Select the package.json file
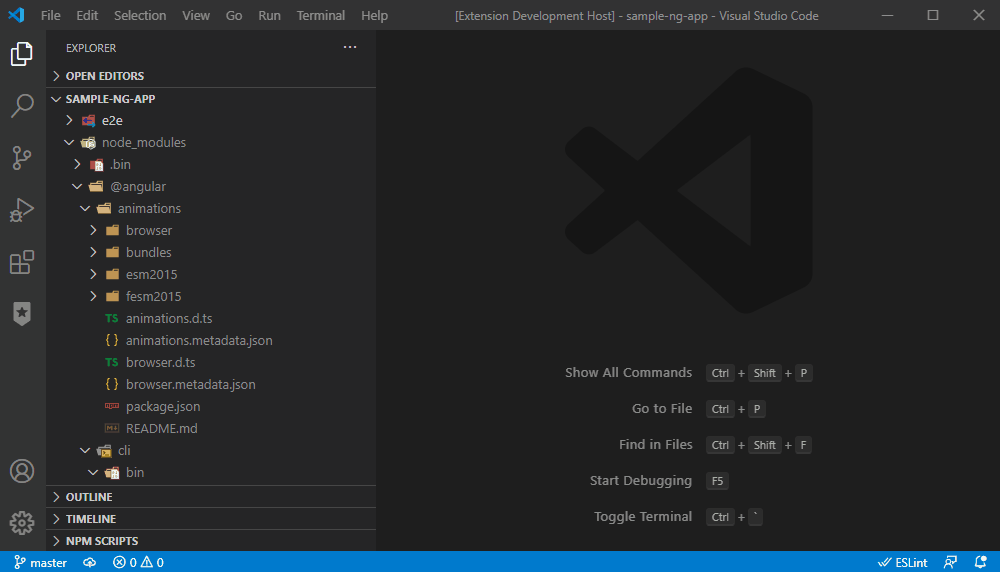 163,406
